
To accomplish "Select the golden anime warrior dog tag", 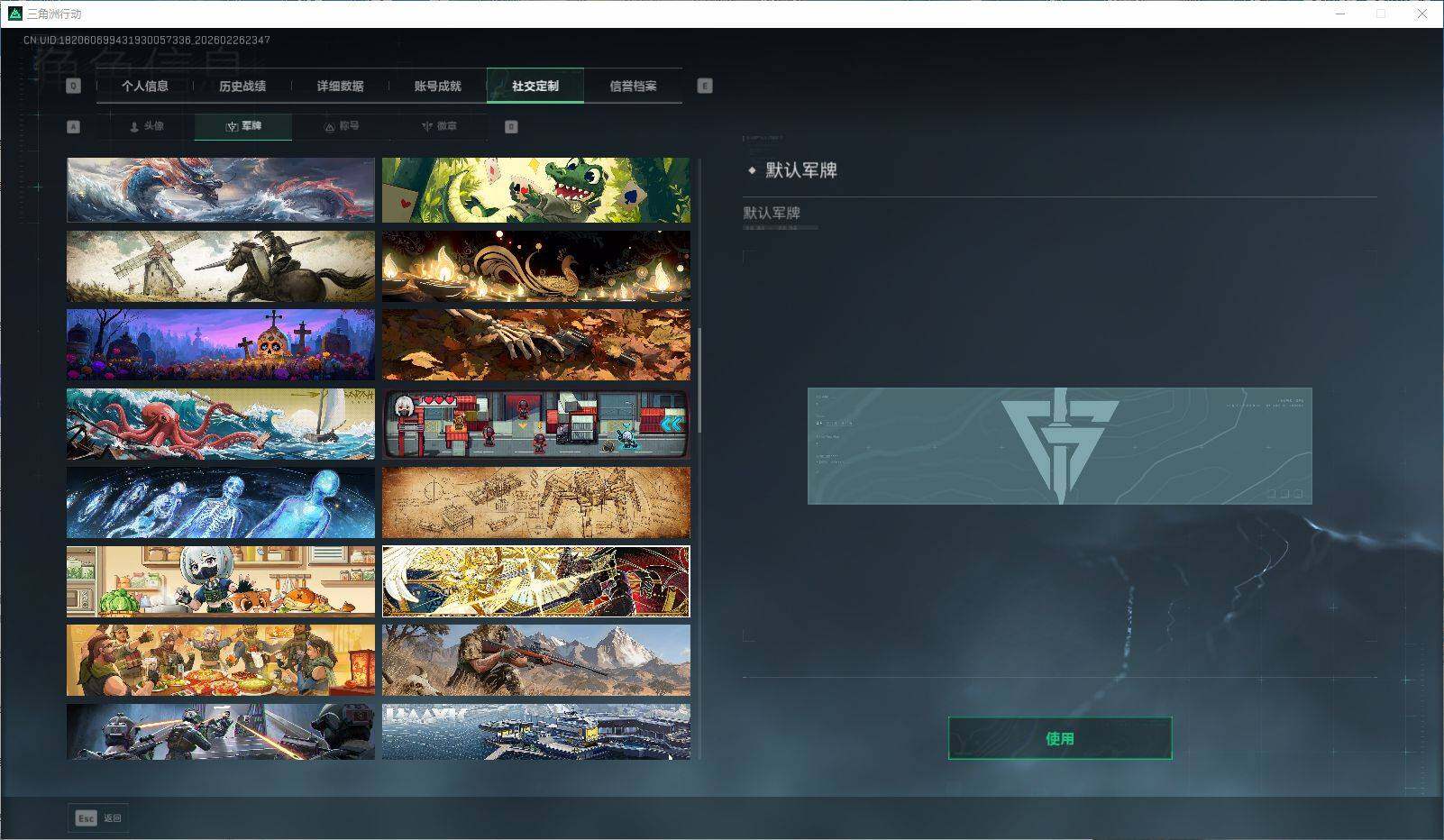I will [x=536, y=581].
